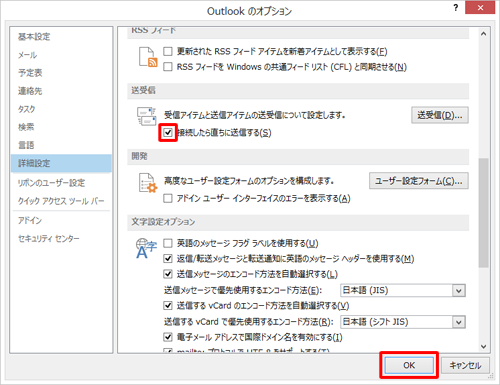This screenshot has width=500, height=385.
Task: Enable 更新された RSS フィード アイテム checkbox
Action: pyautogui.click(x=168, y=51)
